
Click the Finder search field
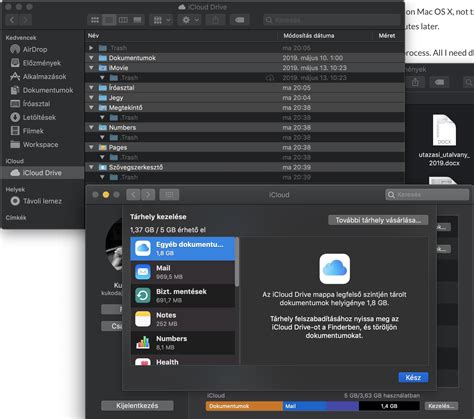tap(332, 20)
